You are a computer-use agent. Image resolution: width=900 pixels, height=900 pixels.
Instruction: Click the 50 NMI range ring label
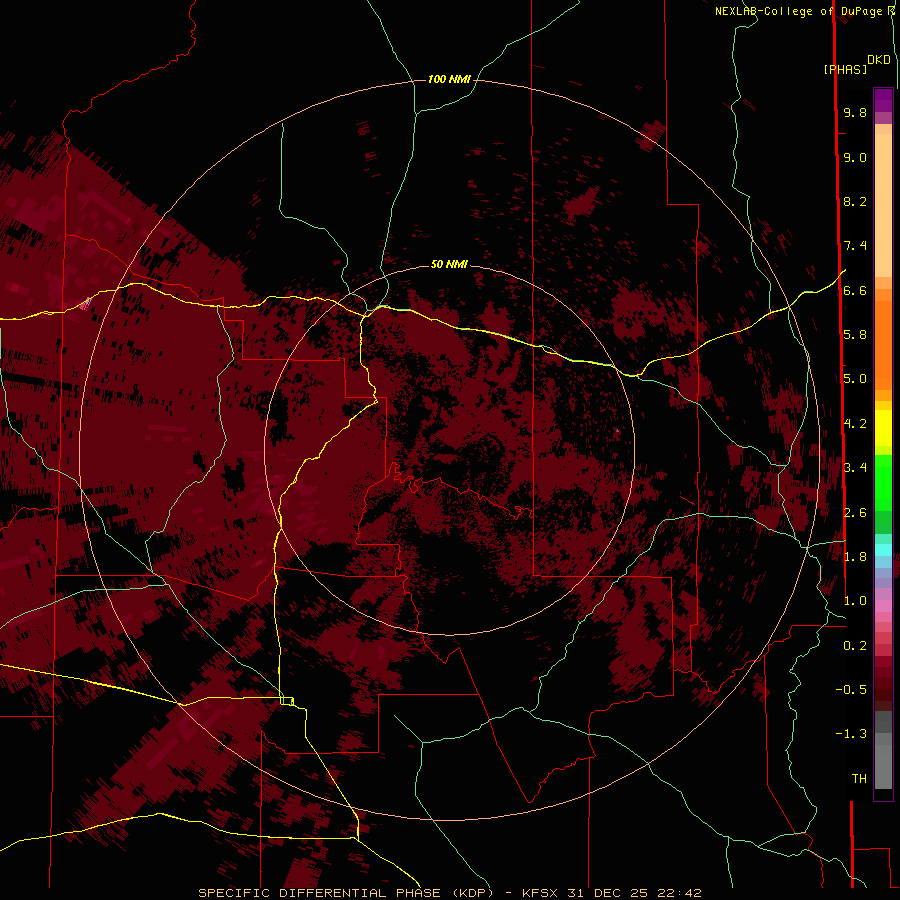point(449,264)
